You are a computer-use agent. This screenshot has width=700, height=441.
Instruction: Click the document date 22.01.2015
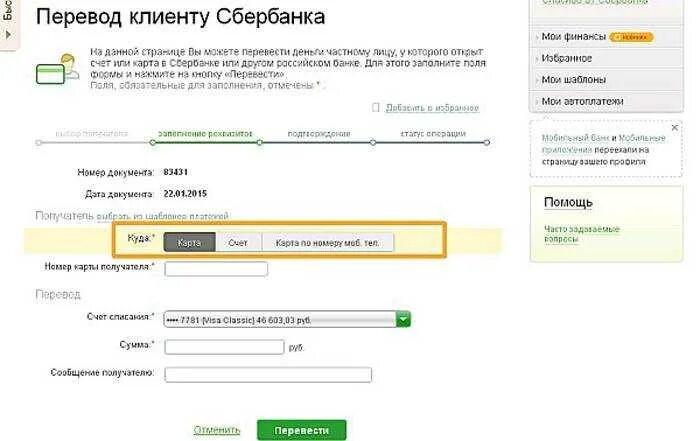tap(185, 194)
